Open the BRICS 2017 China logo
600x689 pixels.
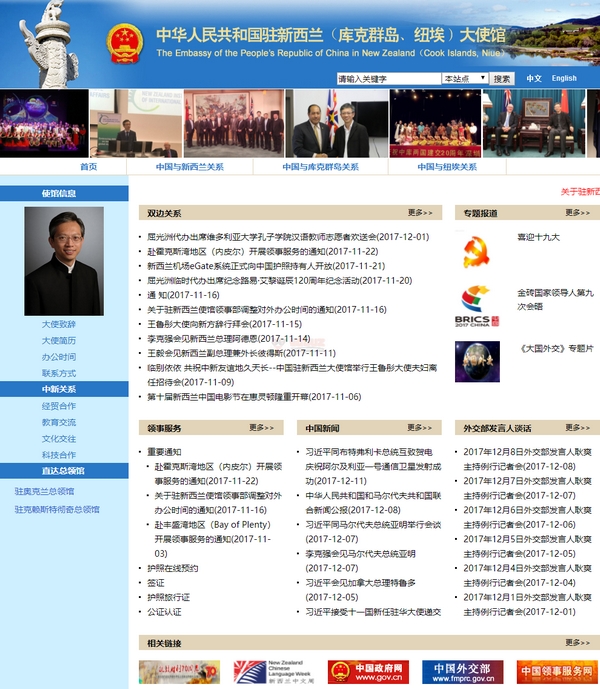tap(477, 306)
